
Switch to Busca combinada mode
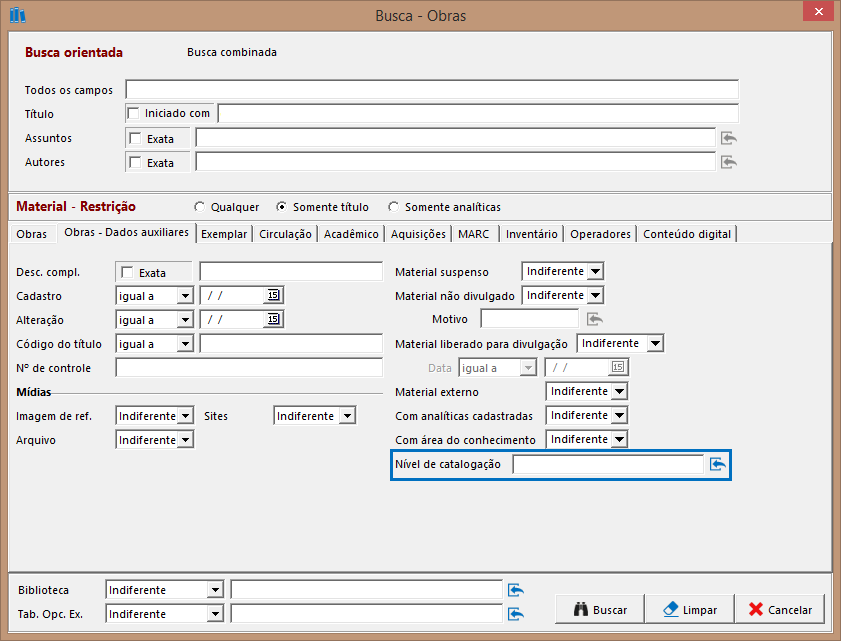click(x=232, y=52)
